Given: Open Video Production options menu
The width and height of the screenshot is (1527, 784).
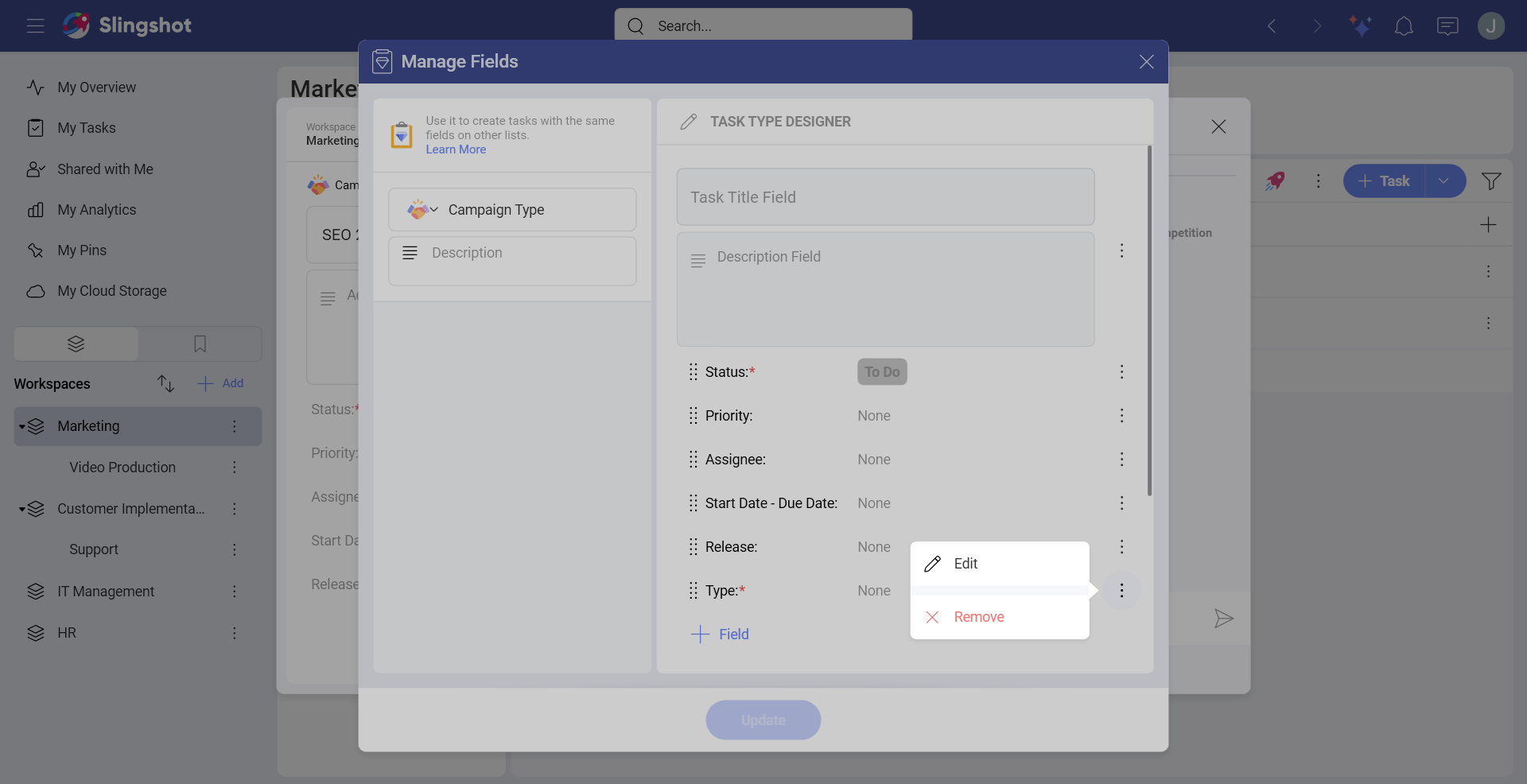Looking at the screenshot, I should (x=235, y=468).
